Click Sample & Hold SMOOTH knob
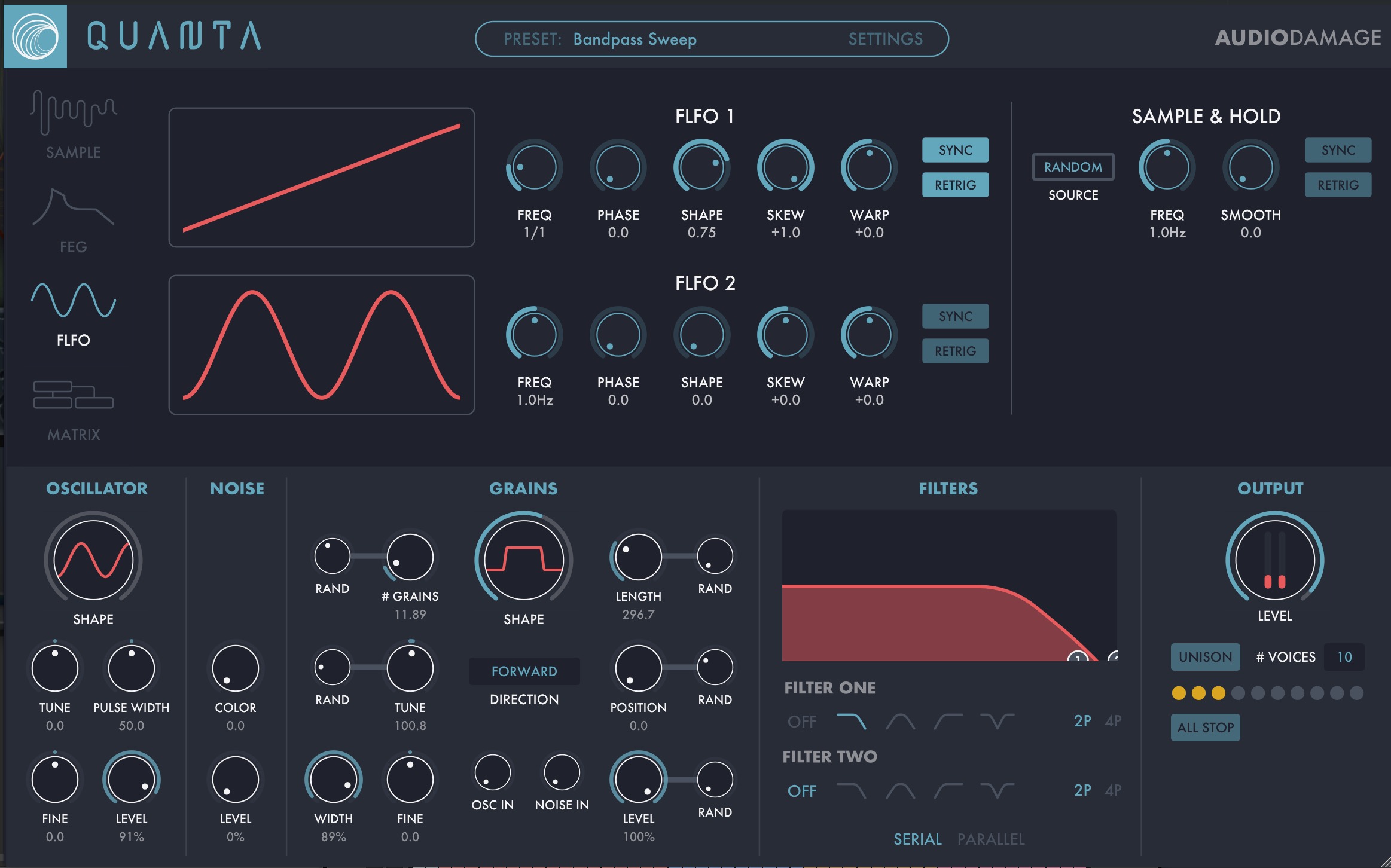The height and width of the screenshot is (868, 1391). pyautogui.click(x=1250, y=168)
